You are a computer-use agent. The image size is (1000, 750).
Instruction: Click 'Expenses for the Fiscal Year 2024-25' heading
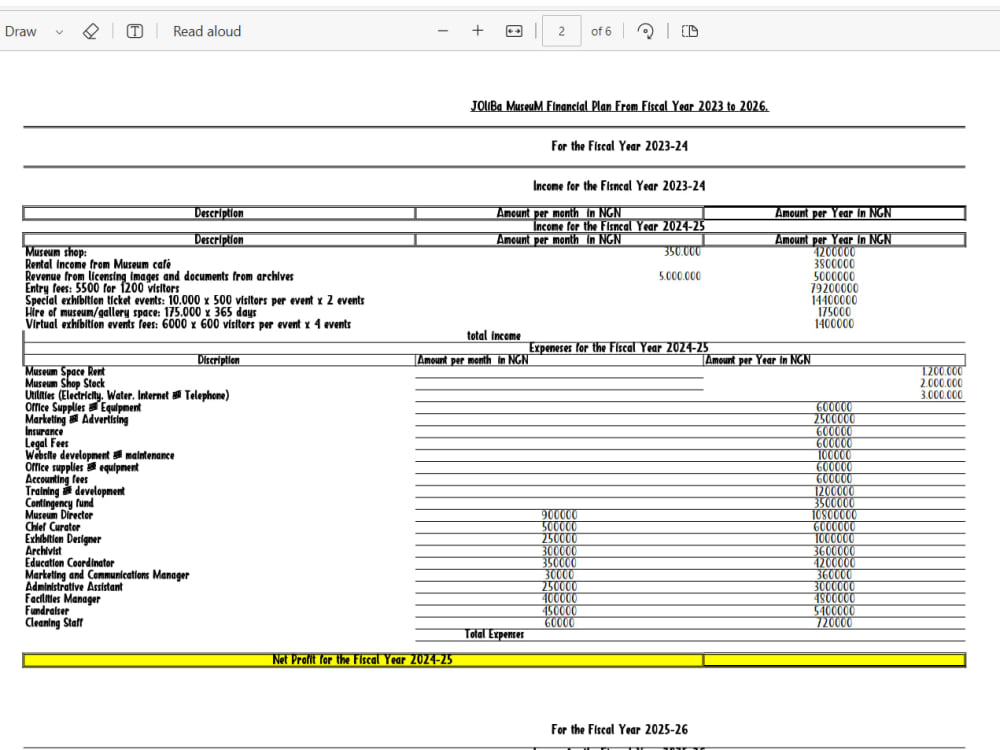(619, 348)
